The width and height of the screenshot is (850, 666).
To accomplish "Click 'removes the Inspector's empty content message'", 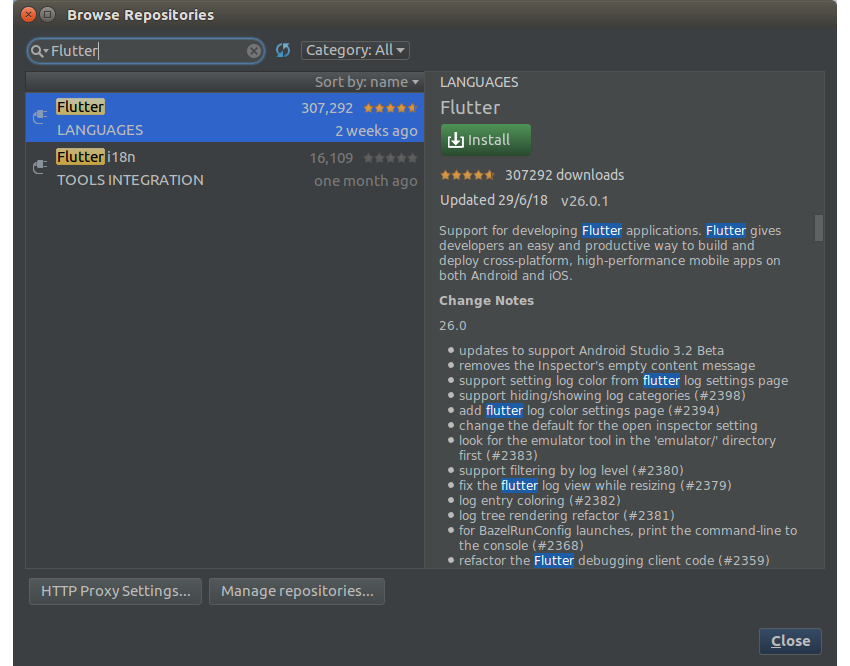I will coord(607,366).
